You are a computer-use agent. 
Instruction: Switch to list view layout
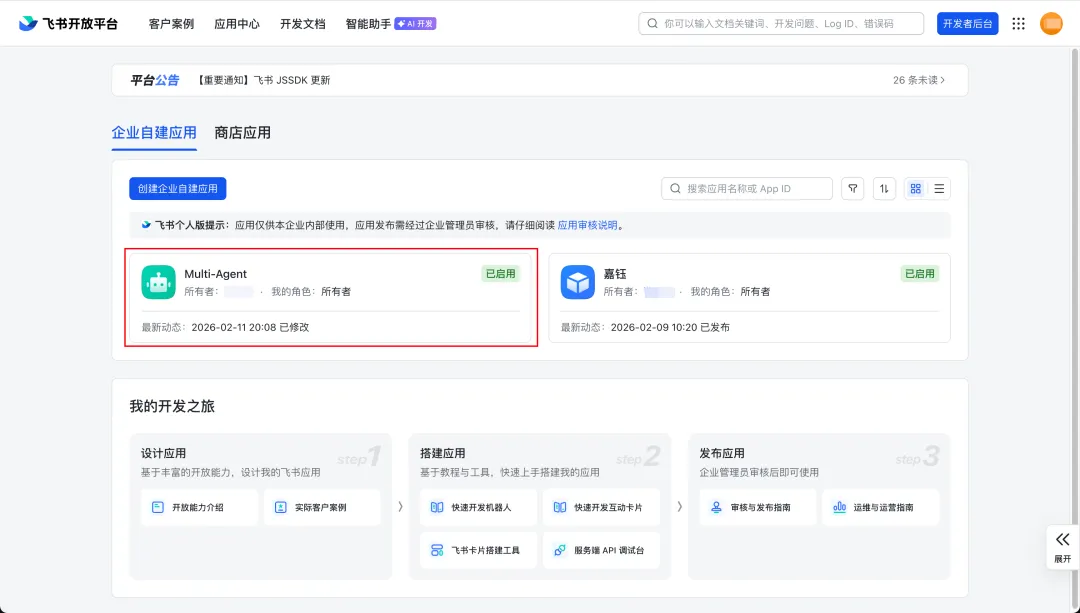939,189
